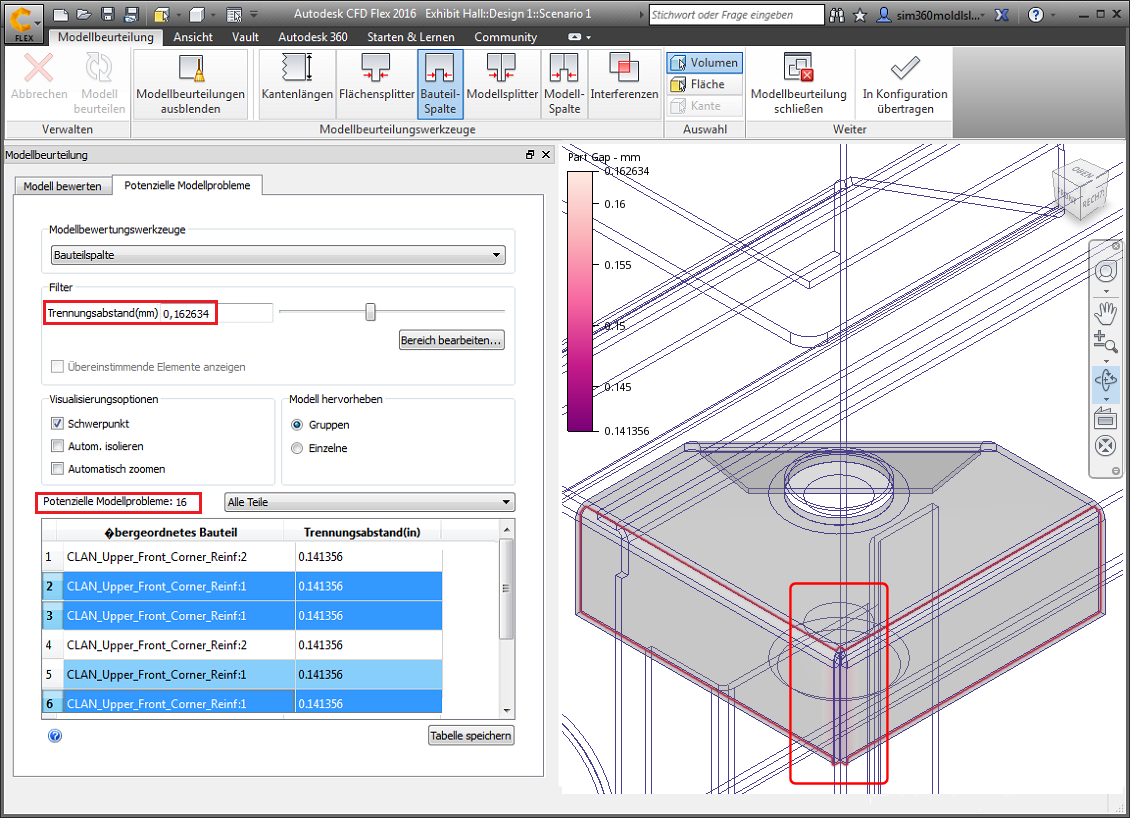Select the Modell-Spalte tool
Image resolution: width=1130 pixels, height=818 pixels.
point(564,84)
